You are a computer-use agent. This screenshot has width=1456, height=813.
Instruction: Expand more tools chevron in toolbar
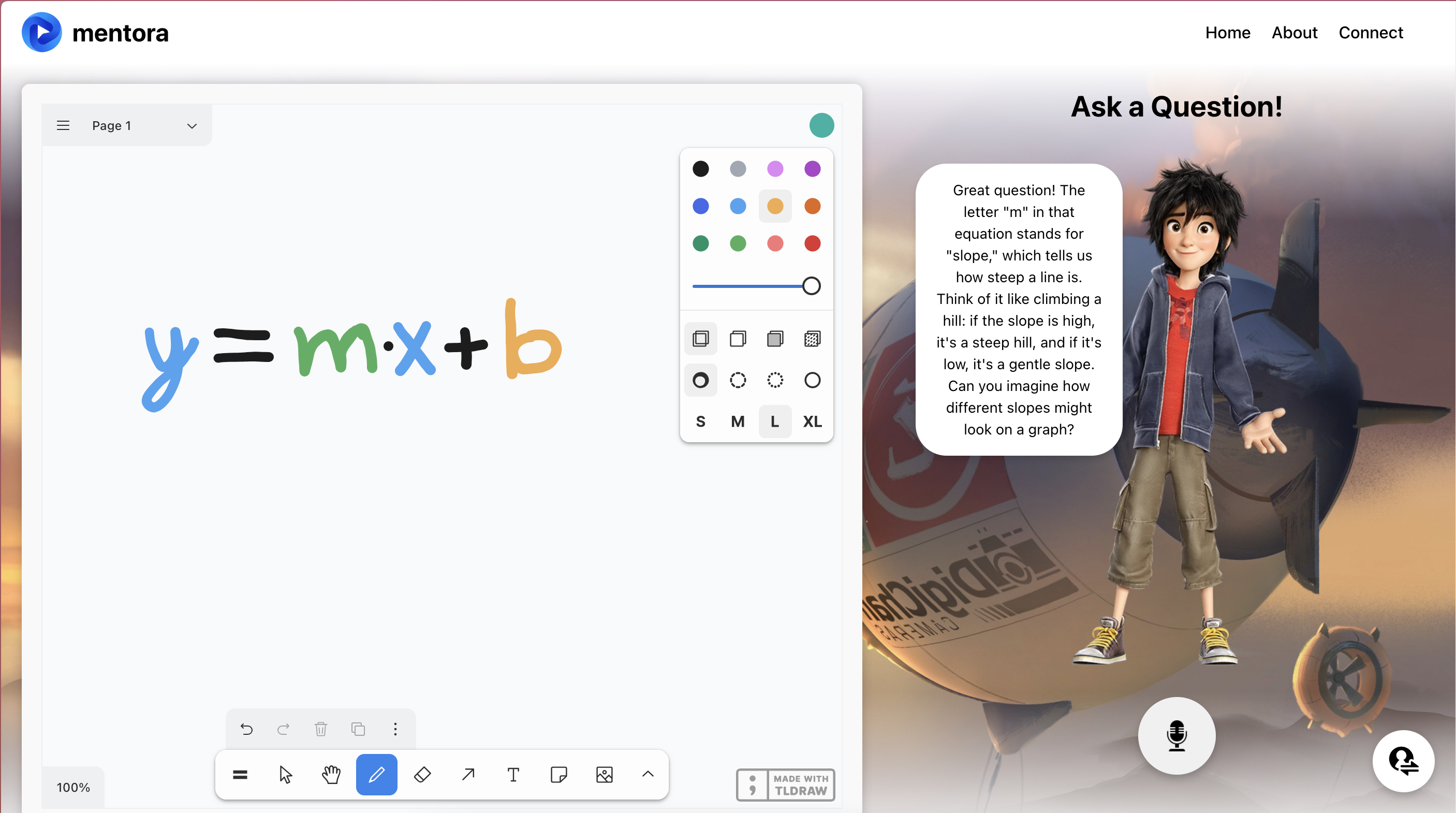tap(648, 775)
